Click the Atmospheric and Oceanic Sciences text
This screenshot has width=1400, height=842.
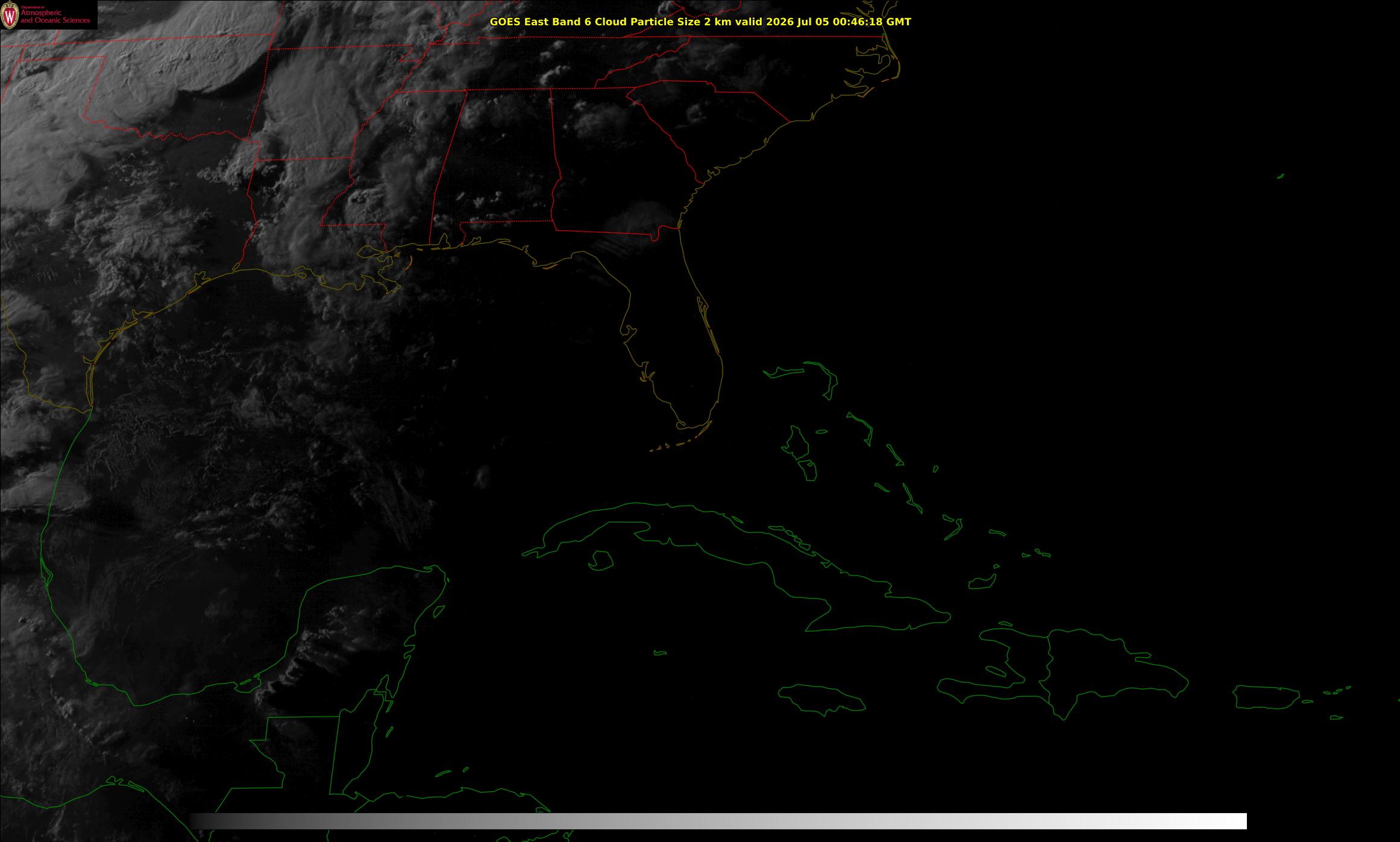coord(55,15)
